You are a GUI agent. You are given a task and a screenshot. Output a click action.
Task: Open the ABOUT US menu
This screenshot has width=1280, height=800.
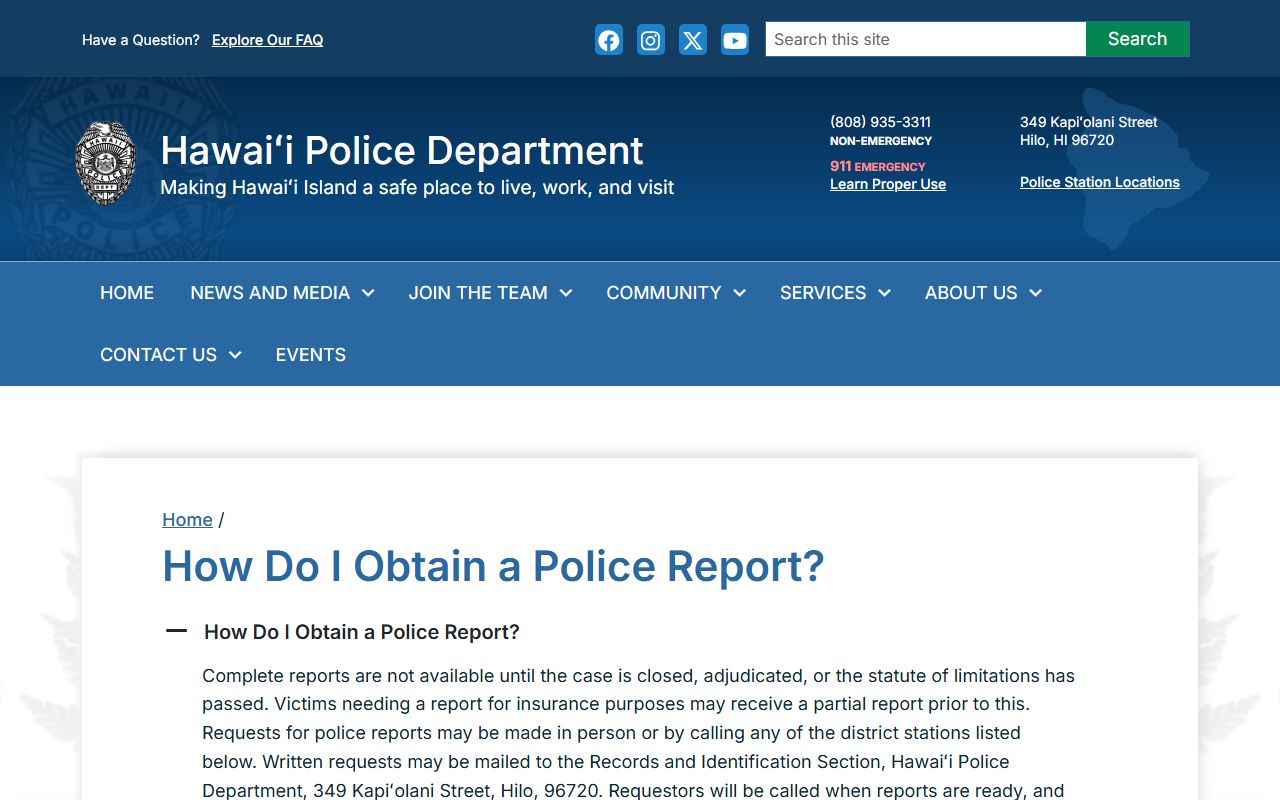971,293
